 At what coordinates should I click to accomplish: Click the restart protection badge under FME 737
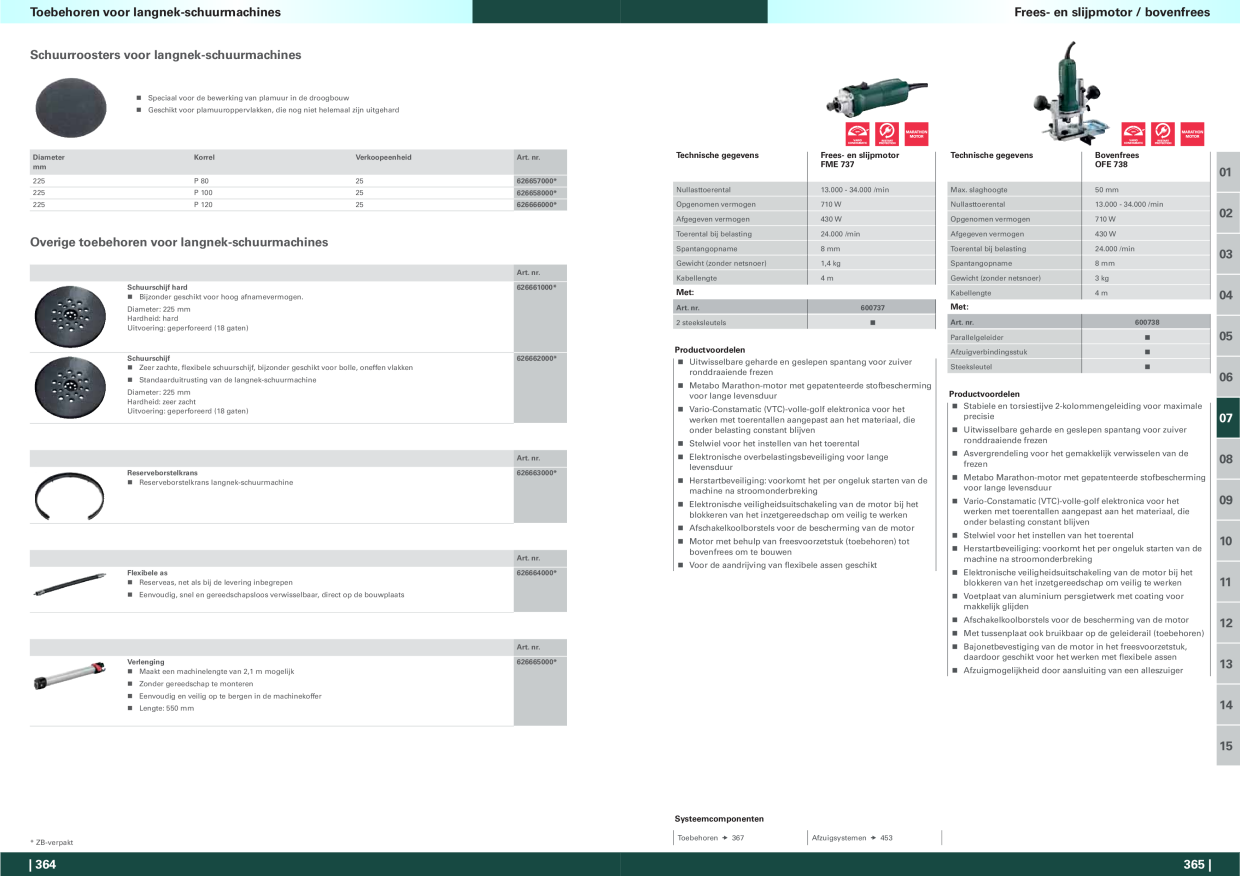tap(886, 134)
